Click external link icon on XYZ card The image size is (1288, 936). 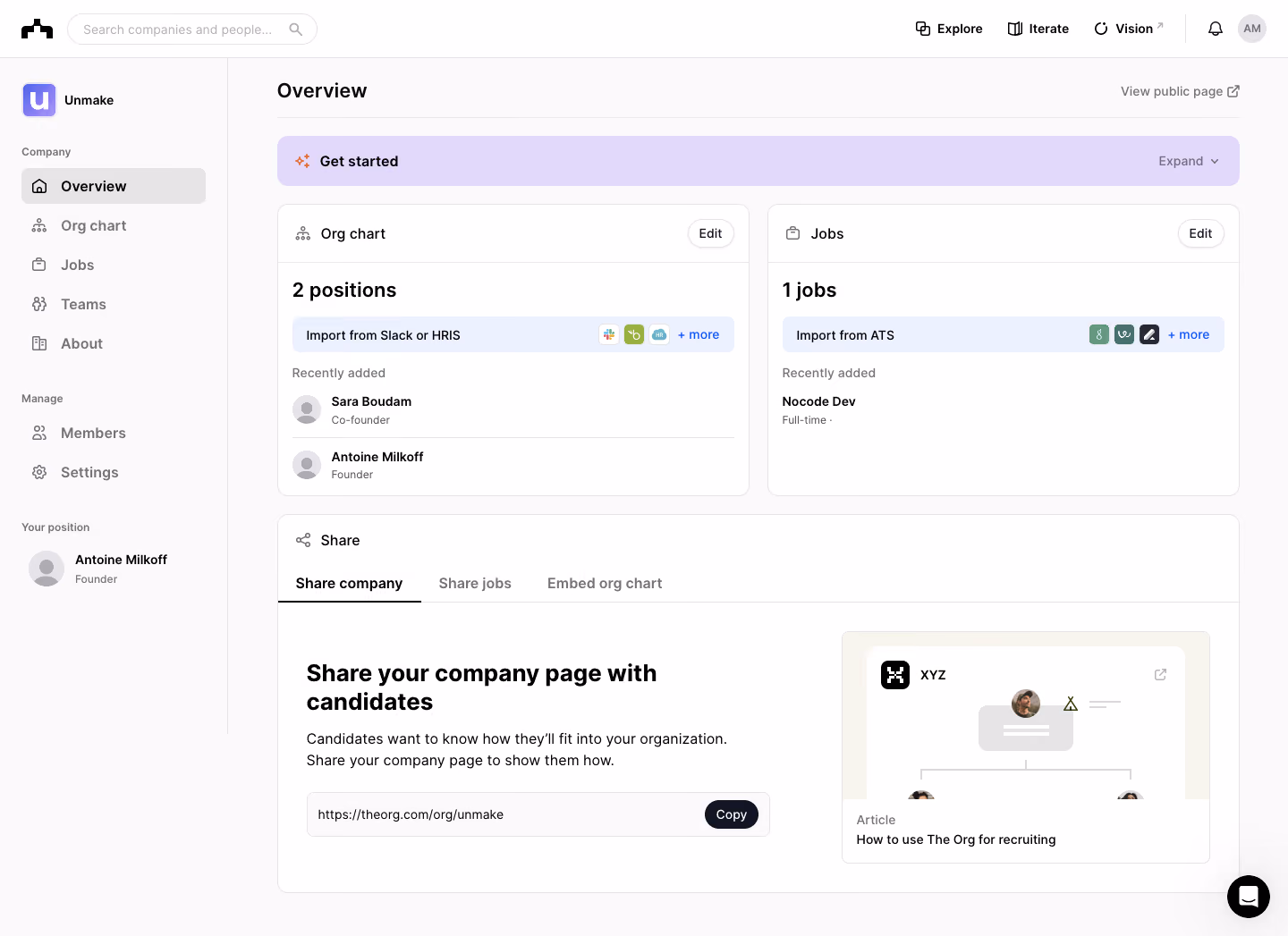pos(1160,675)
